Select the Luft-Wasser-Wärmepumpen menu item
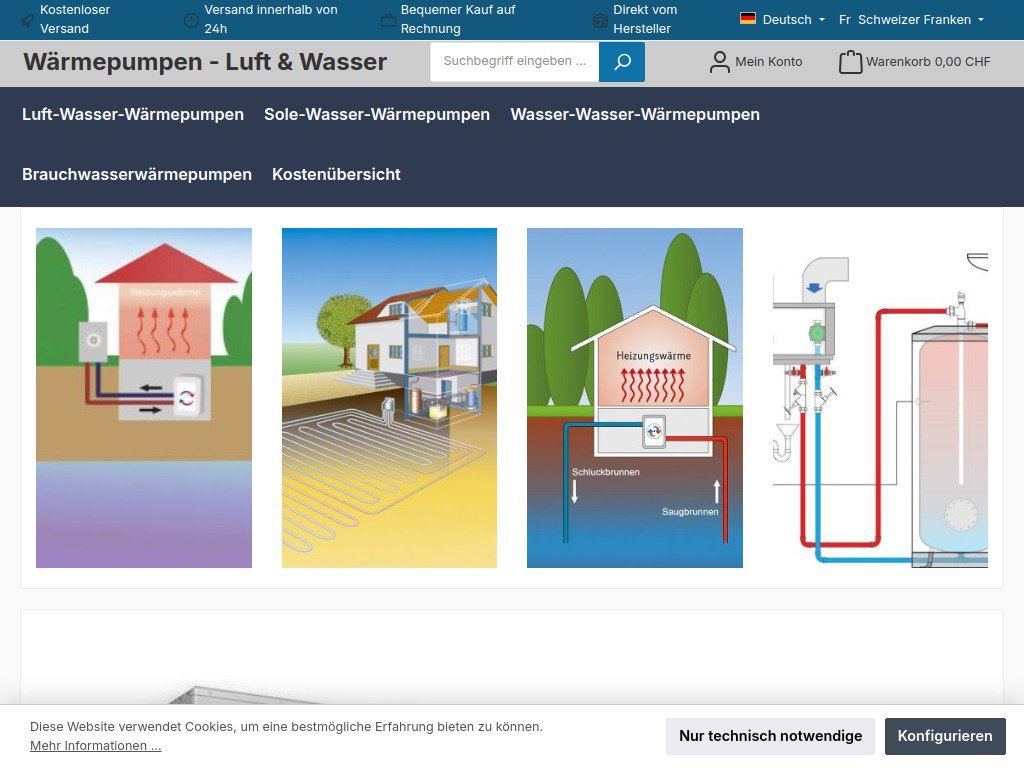 (x=131, y=114)
